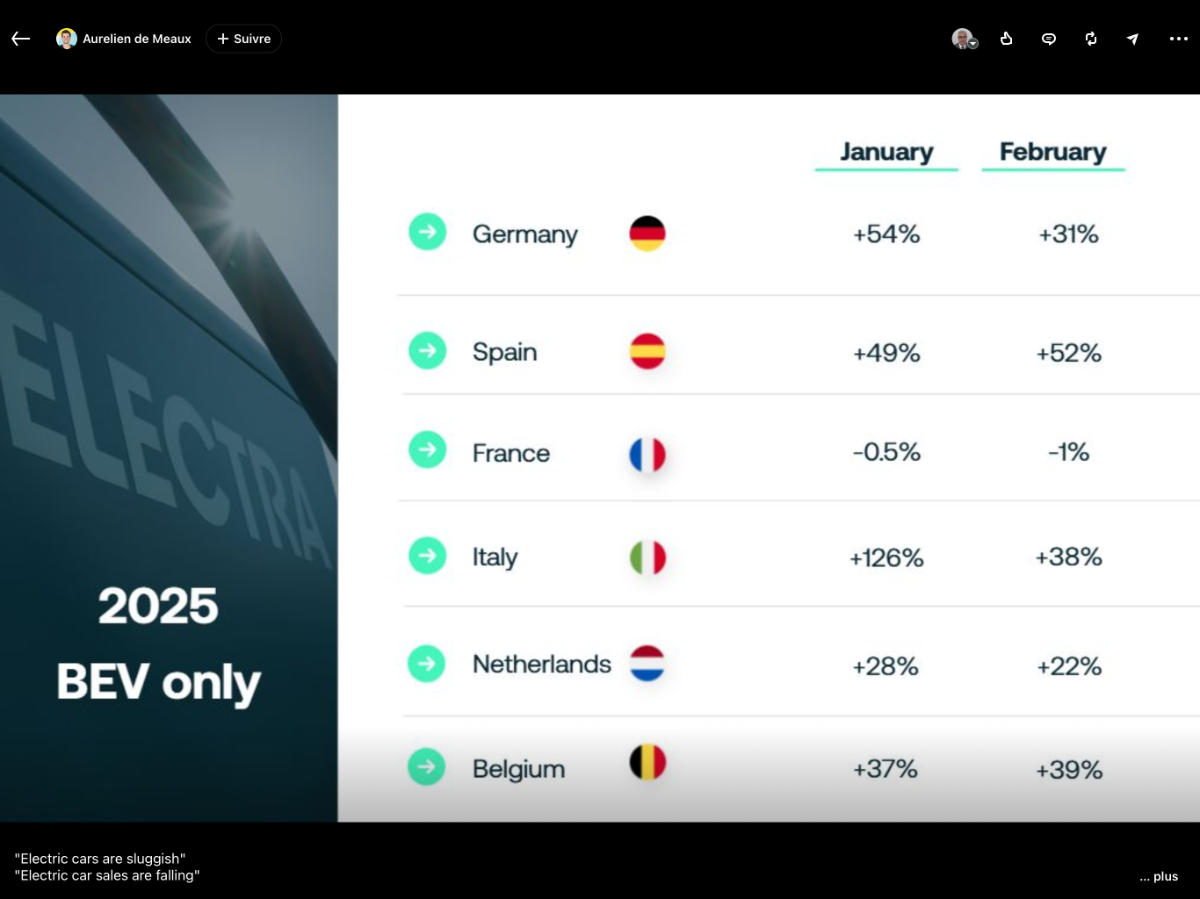Send post using paper plane icon
The height and width of the screenshot is (899, 1200).
tap(1132, 39)
